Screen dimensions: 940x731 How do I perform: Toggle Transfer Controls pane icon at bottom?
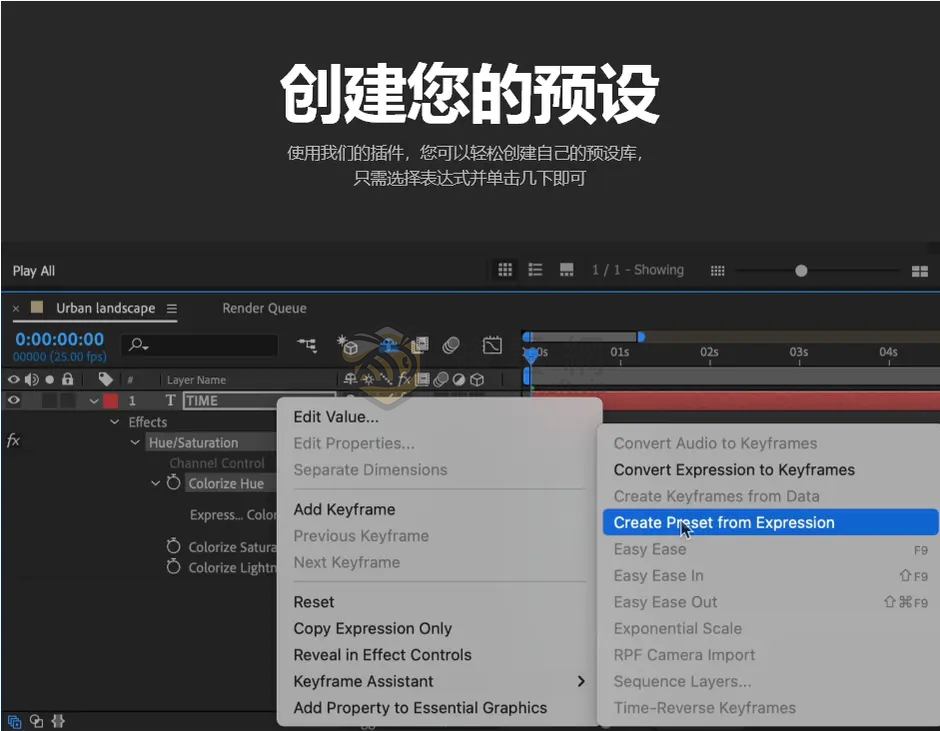pyautogui.click(x=37, y=721)
